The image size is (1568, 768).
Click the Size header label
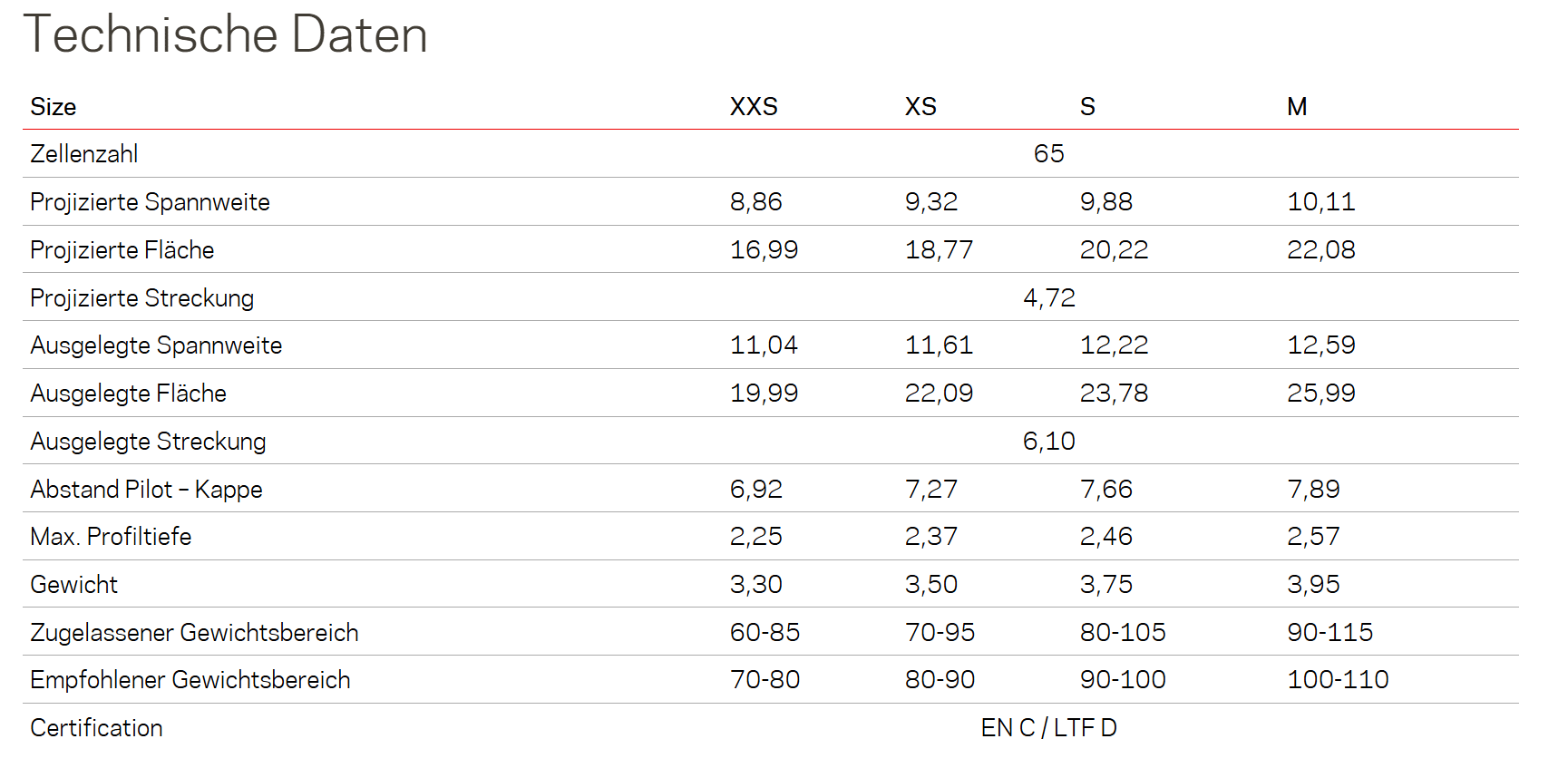tap(53, 107)
